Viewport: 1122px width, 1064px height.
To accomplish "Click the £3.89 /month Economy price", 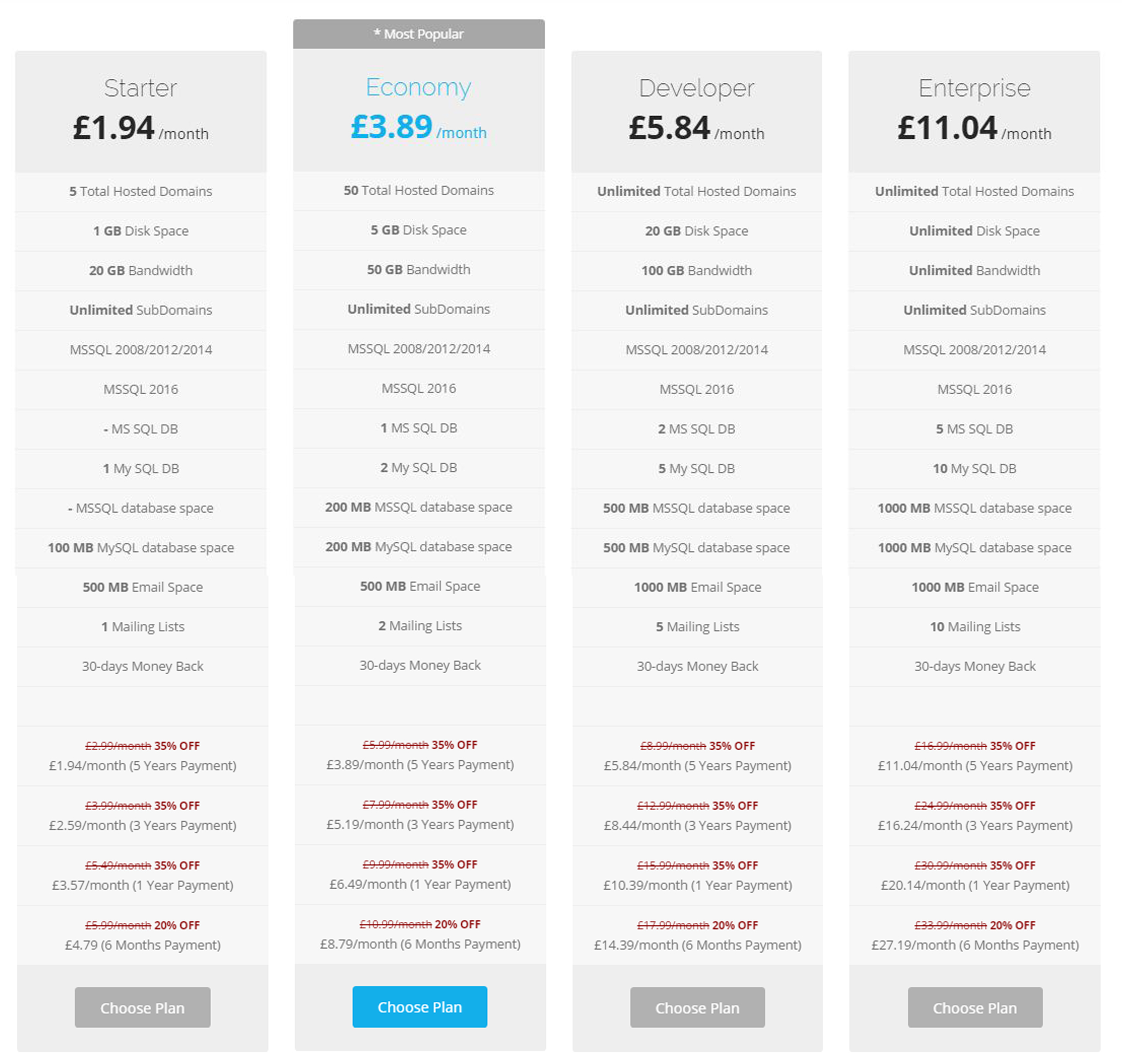I will tap(418, 127).
